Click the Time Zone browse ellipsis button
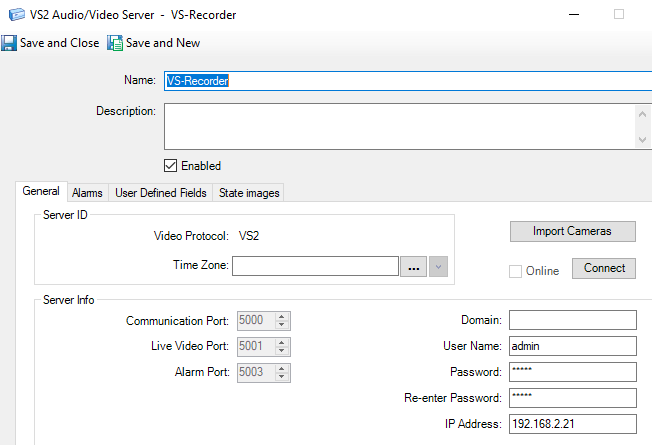This screenshot has height=445, width=652. point(414,267)
